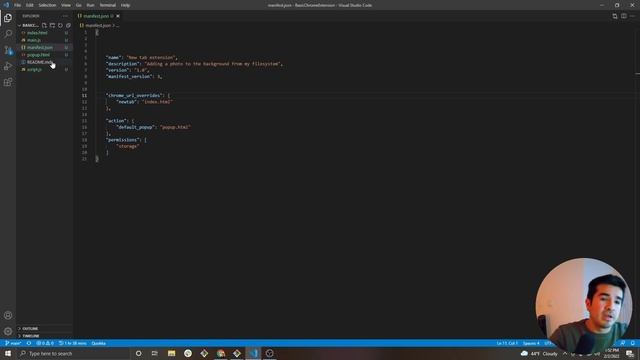Screen dimensions: 640x360
Task: Click line number 11 in the gutter
Action: click(84, 96)
